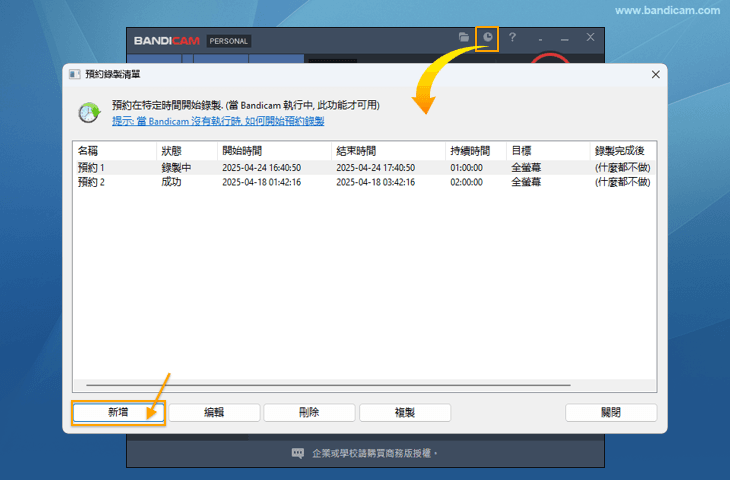Click the BANDICAM logo in title bar
This screenshot has height=480, width=730.
(167, 41)
